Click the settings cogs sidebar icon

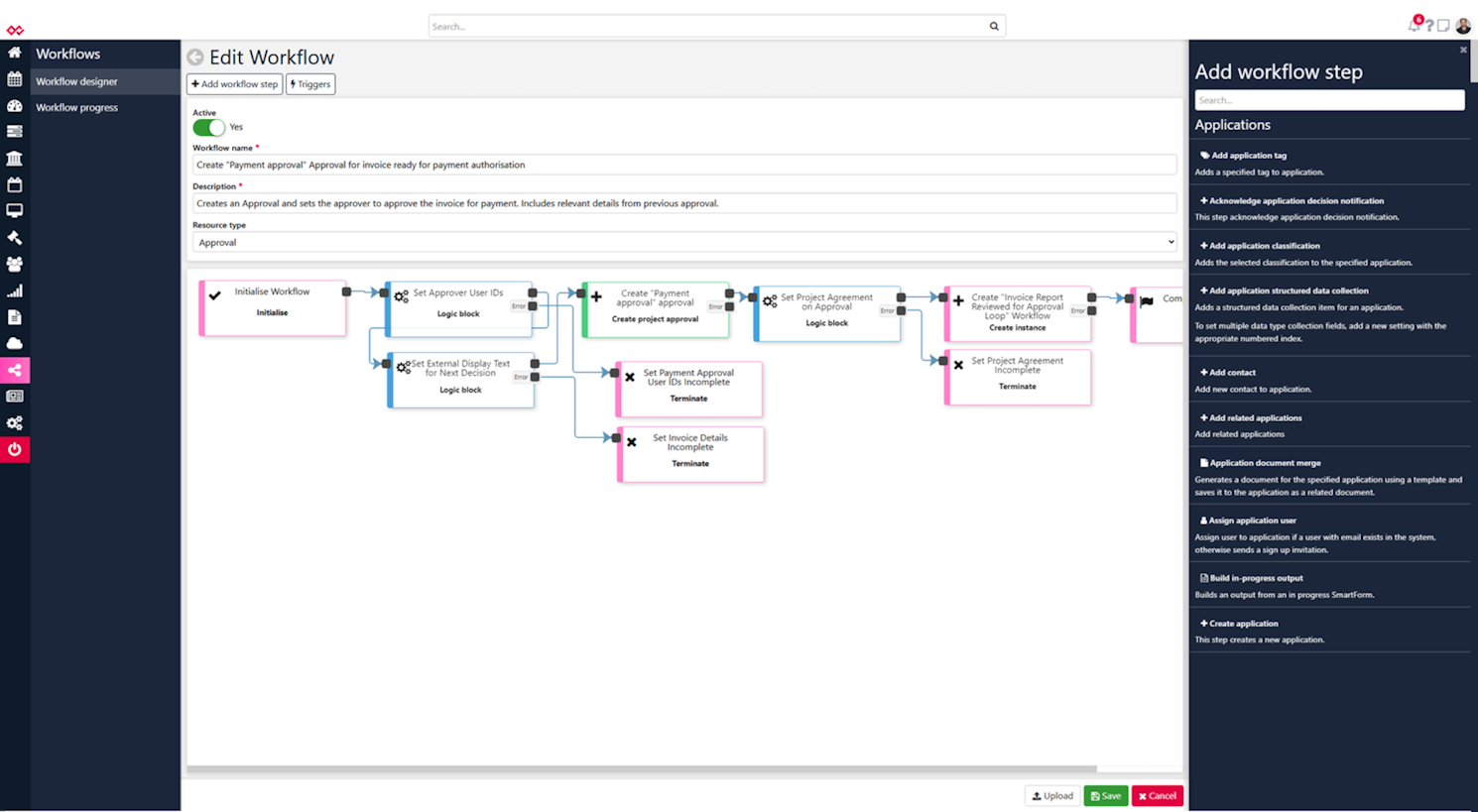tap(14, 423)
